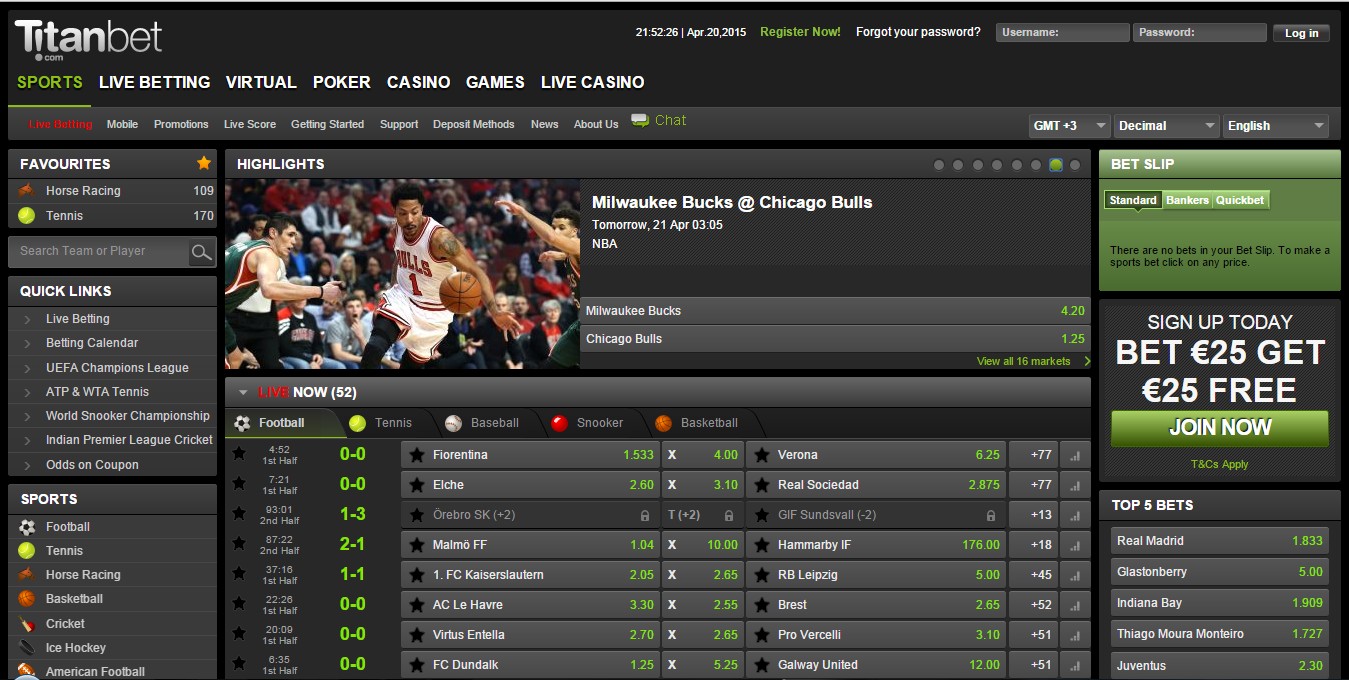The width and height of the screenshot is (1349, 680).
Task: Toggle star beside Real Sociedad team
Action: tap(762, 485)
